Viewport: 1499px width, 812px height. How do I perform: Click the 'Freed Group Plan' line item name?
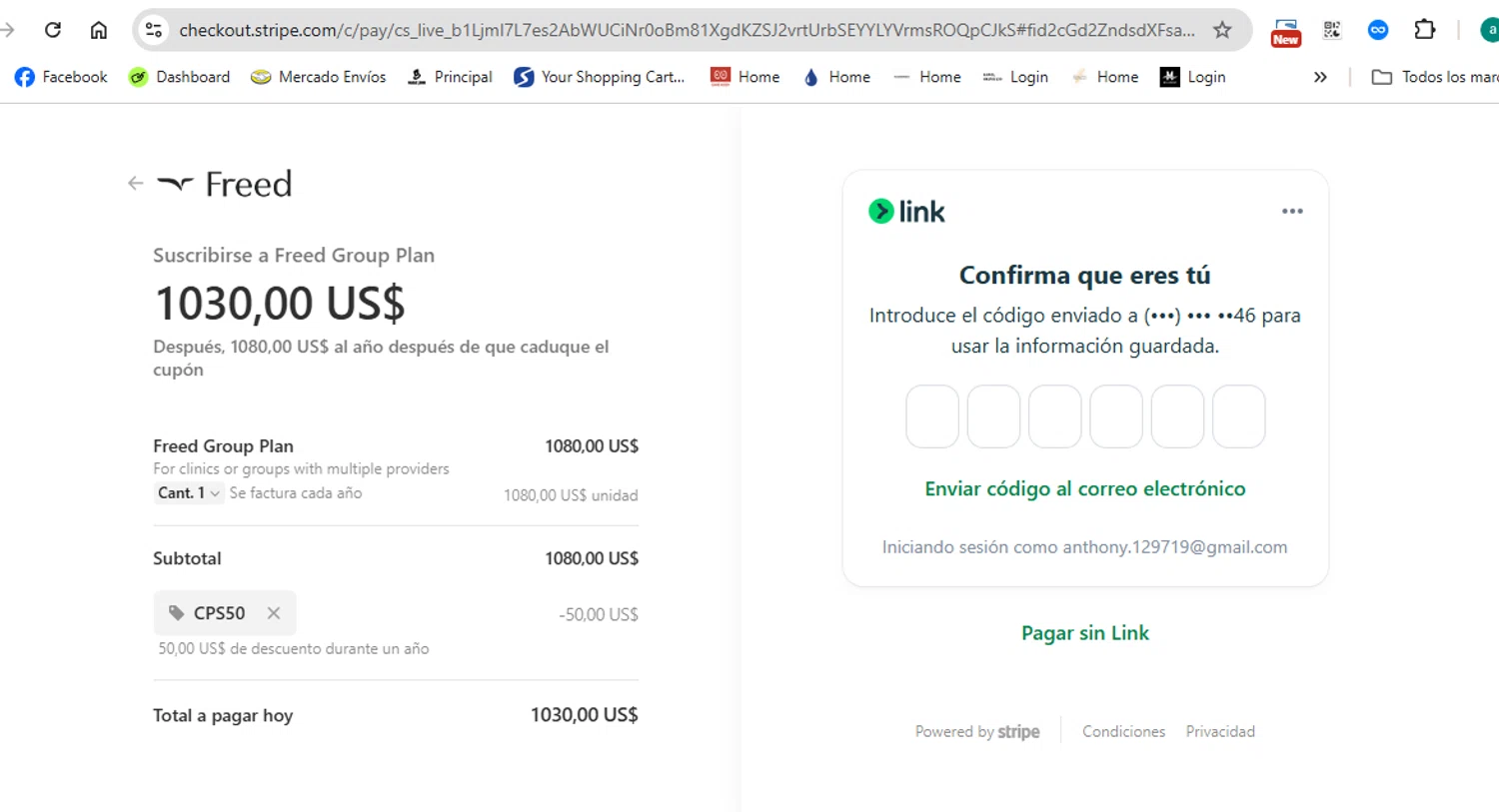(223, 446)
